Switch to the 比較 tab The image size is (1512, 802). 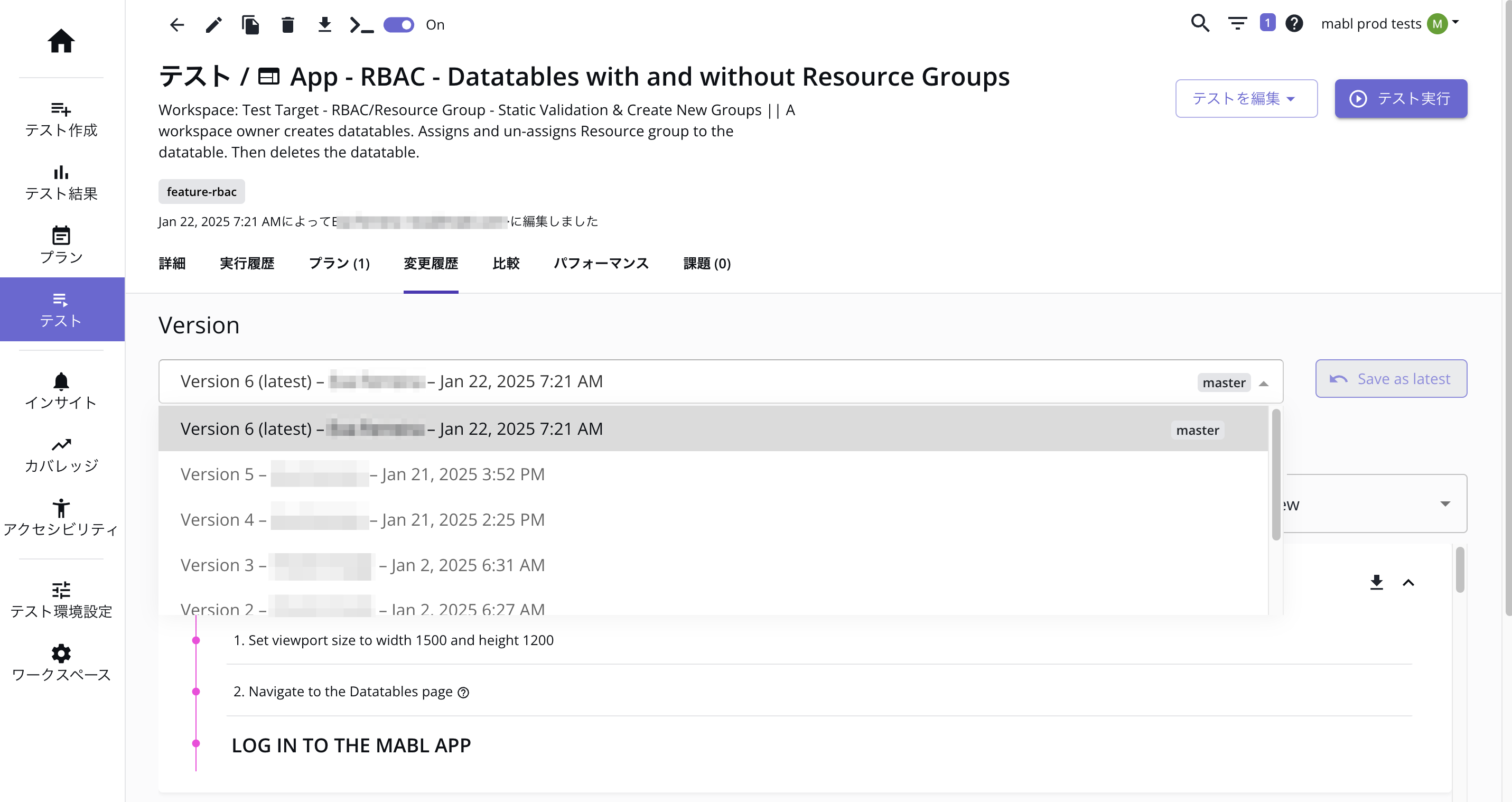506,263
